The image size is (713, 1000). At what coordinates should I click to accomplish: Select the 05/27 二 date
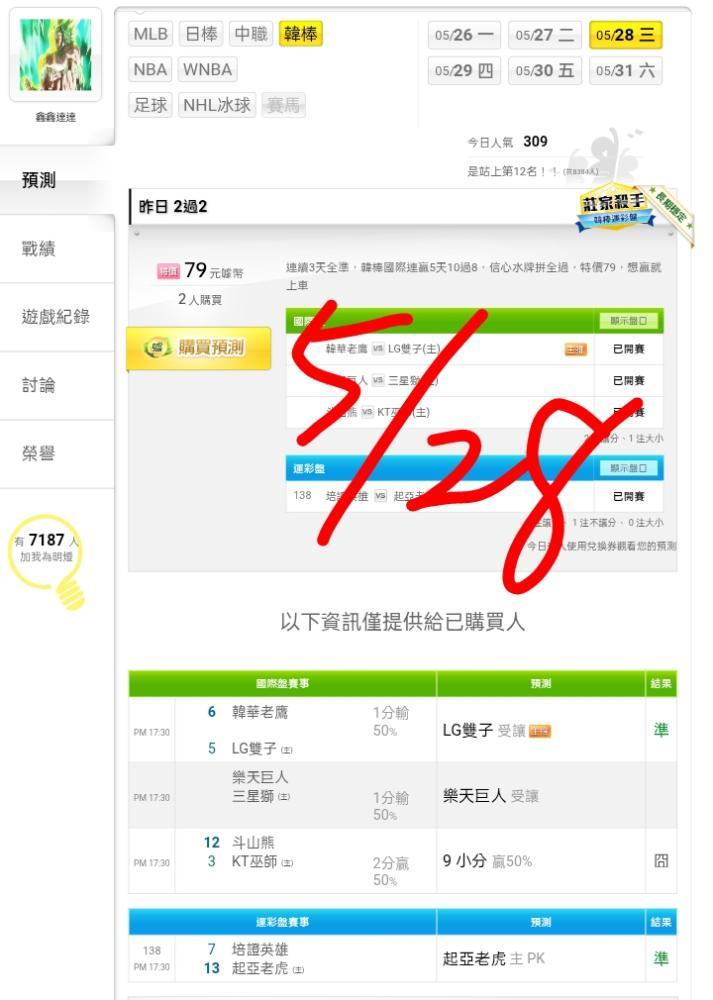point(545,35)
